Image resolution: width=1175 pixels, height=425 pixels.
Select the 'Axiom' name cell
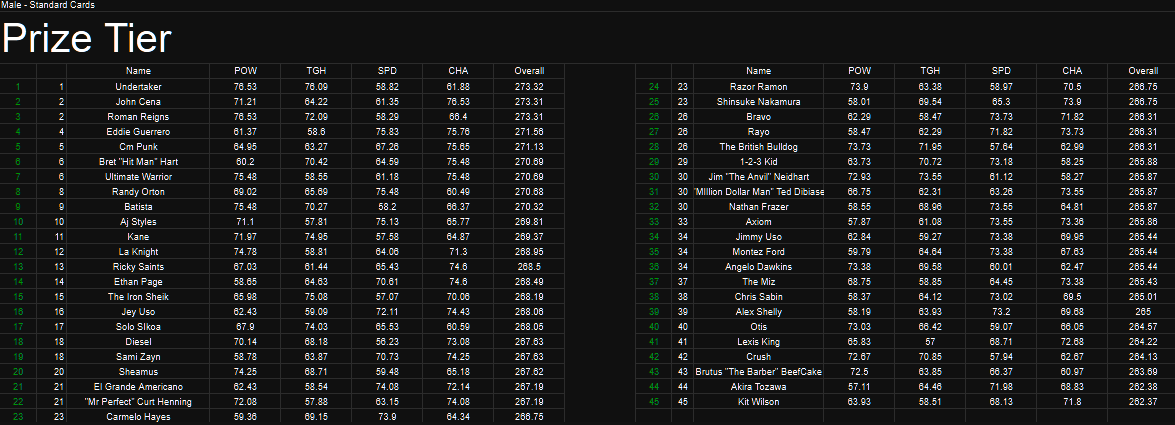pyautogui.click(x=758, y=222)
